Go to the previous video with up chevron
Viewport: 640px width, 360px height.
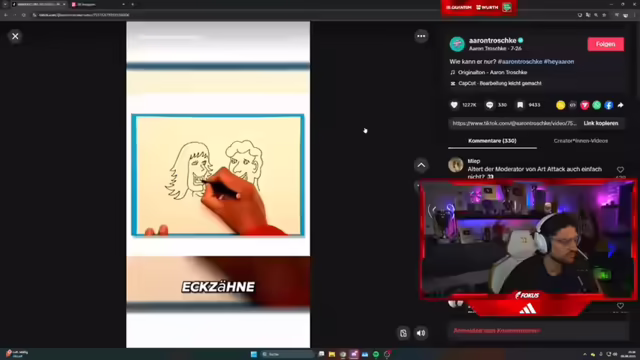point(421,165)
